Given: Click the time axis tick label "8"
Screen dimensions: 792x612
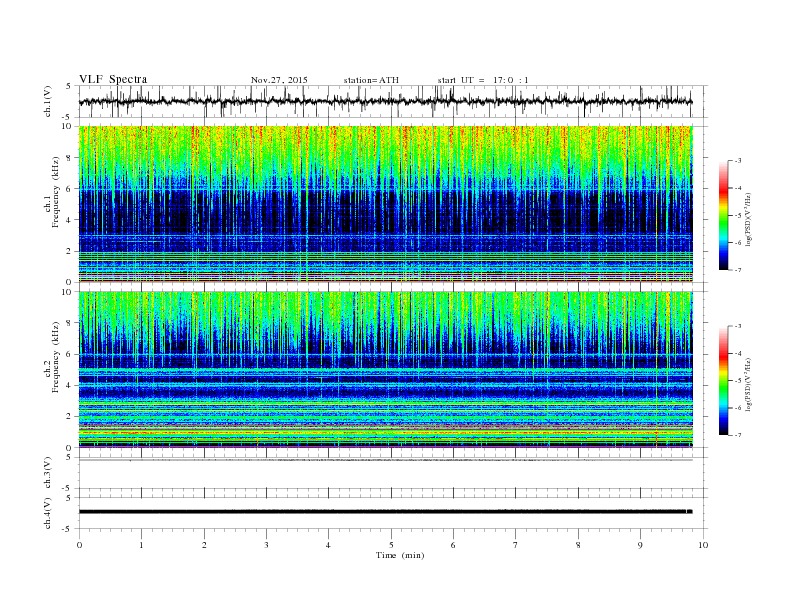Looking at the screenshot, I should coord(578,545).
